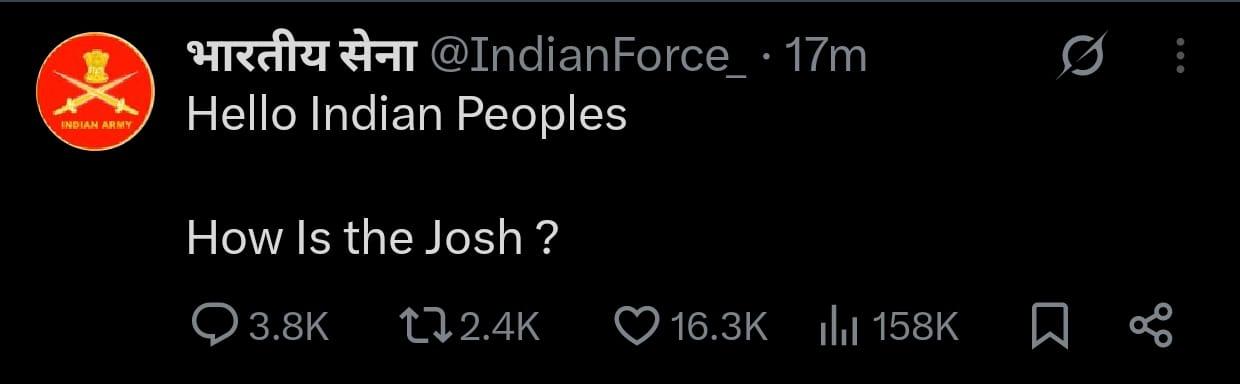Open the share icon for this tweet

tap(1150, 327)
